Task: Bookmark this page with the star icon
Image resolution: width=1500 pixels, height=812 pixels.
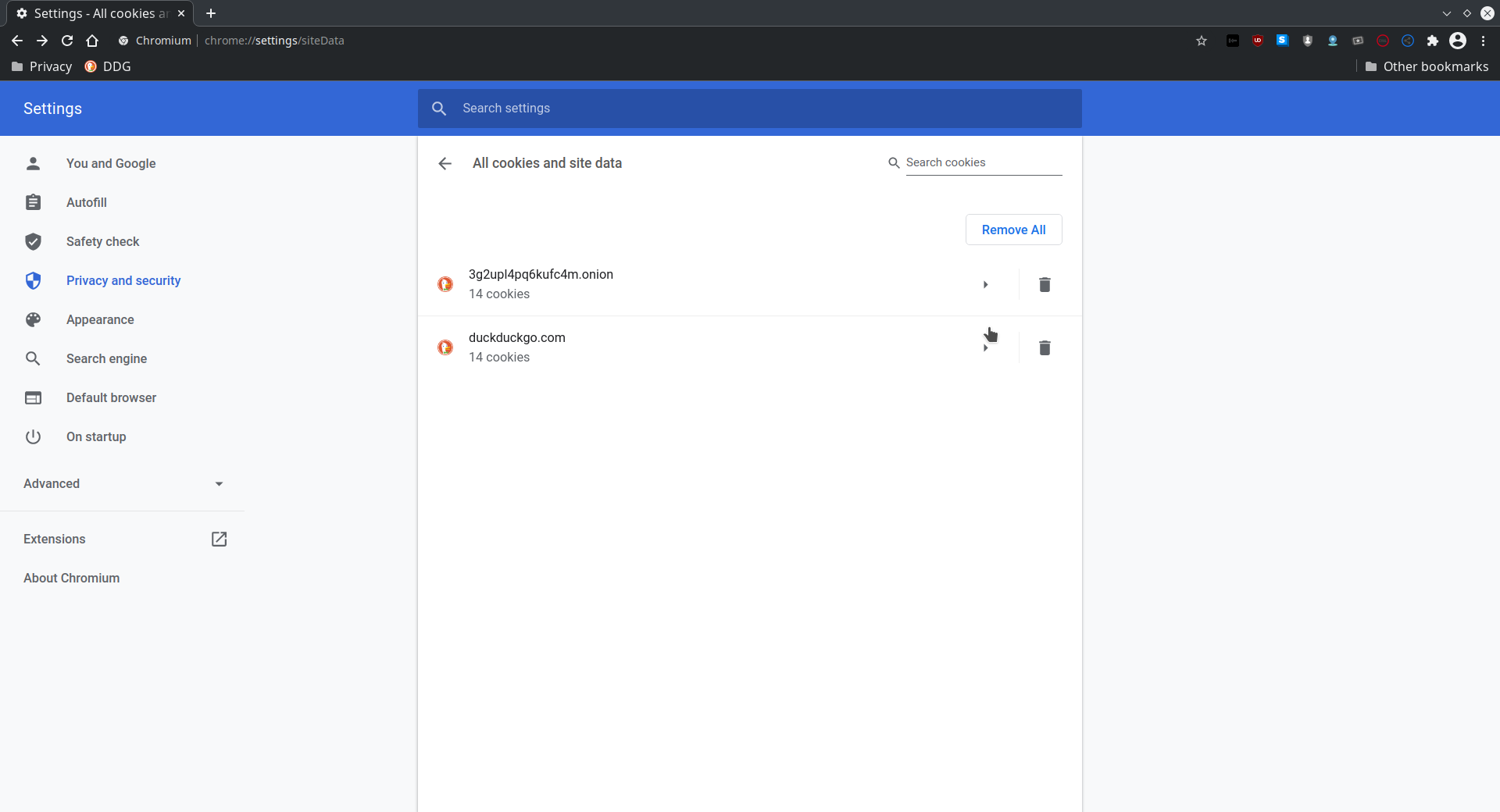Action: tap(1202, 41)
